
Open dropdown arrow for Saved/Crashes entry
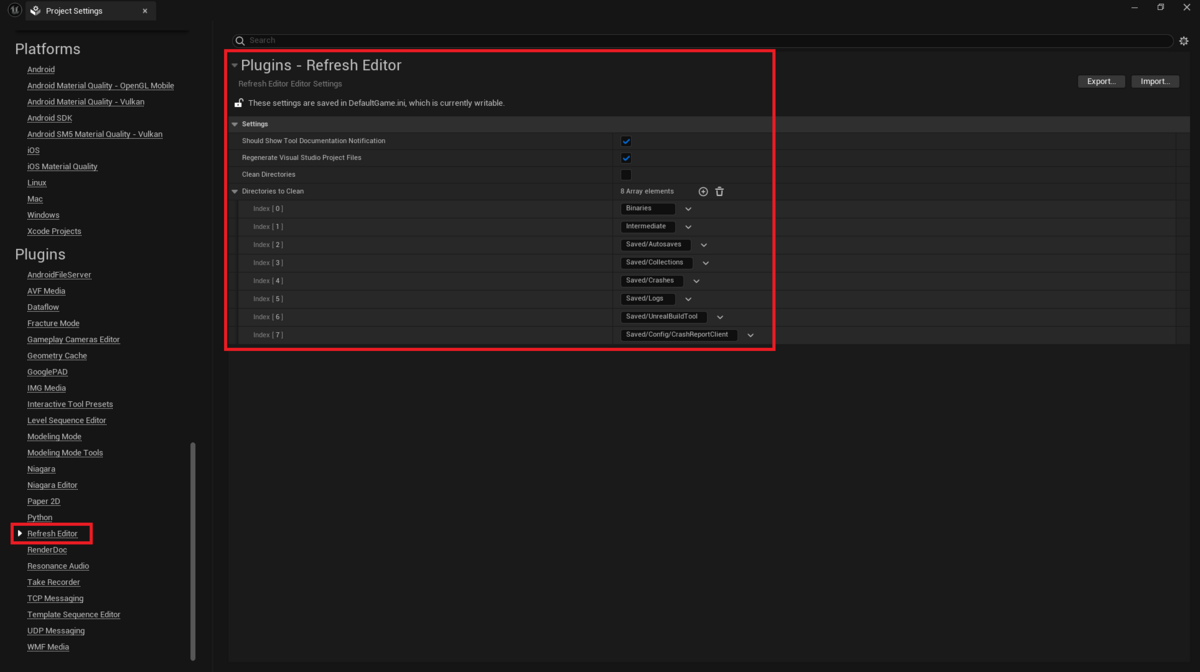696,281
